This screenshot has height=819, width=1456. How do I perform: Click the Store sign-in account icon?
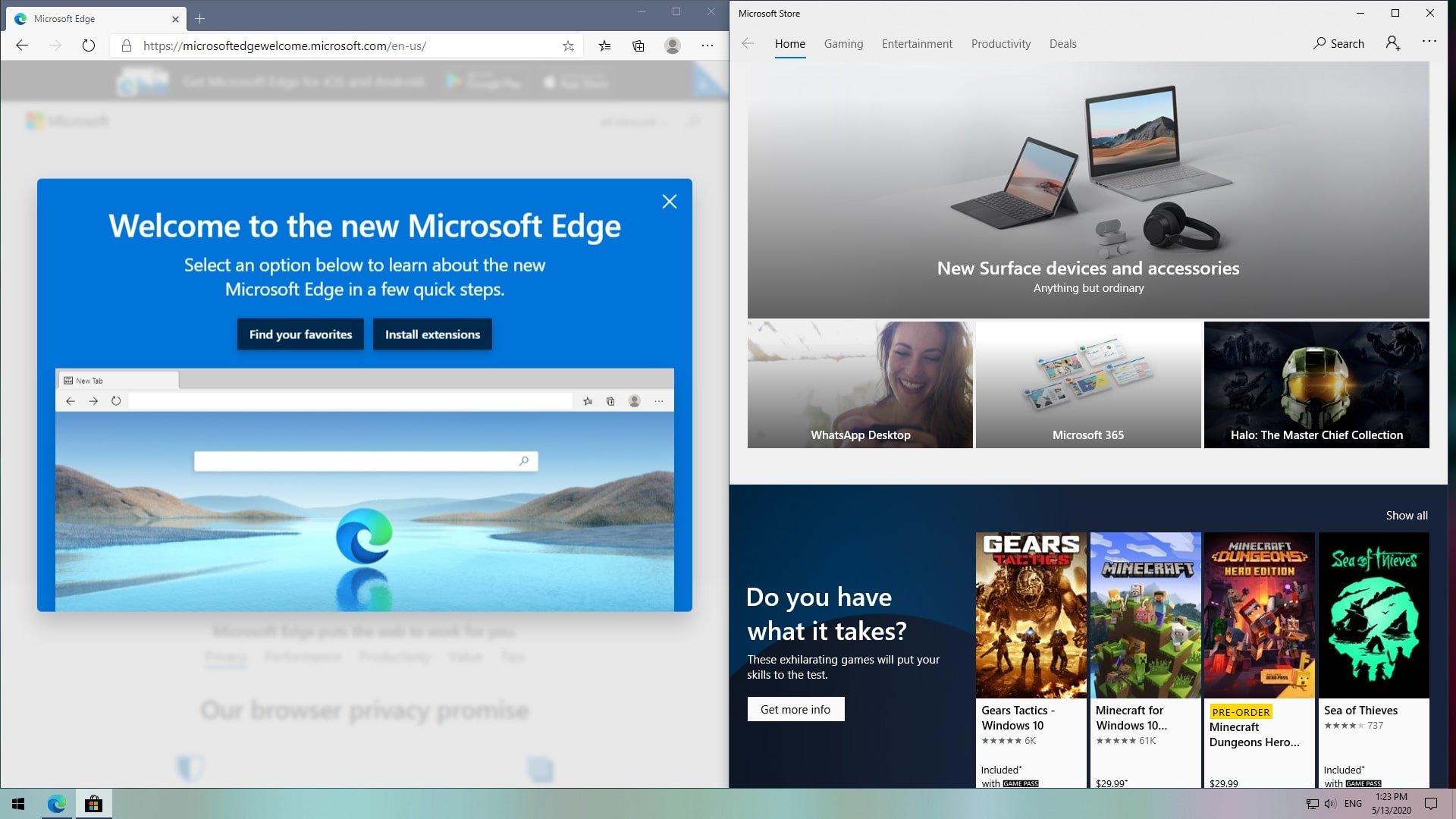point(1393,43)
